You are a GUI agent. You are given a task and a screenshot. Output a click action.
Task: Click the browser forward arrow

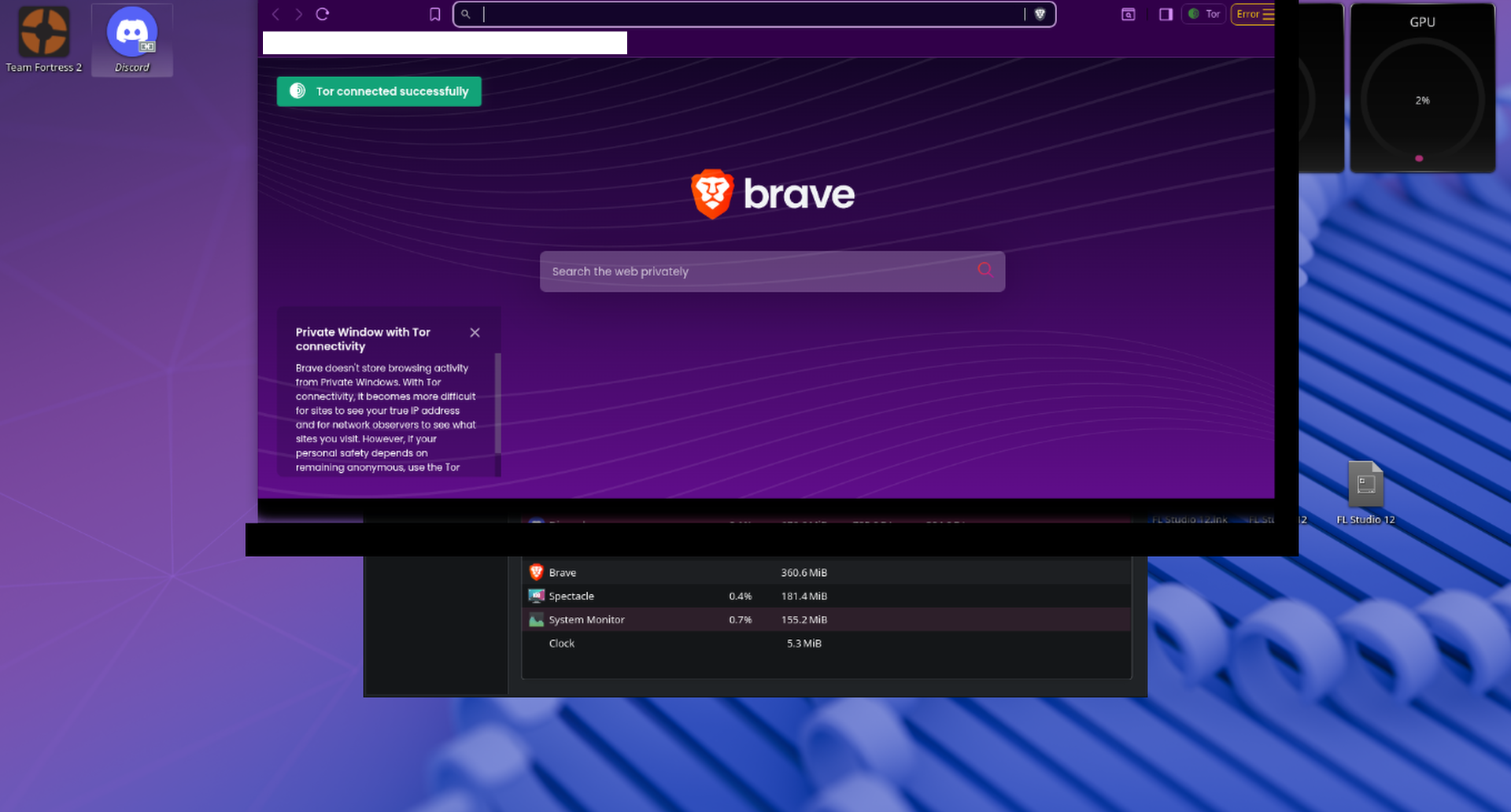(x=298, y=14)
